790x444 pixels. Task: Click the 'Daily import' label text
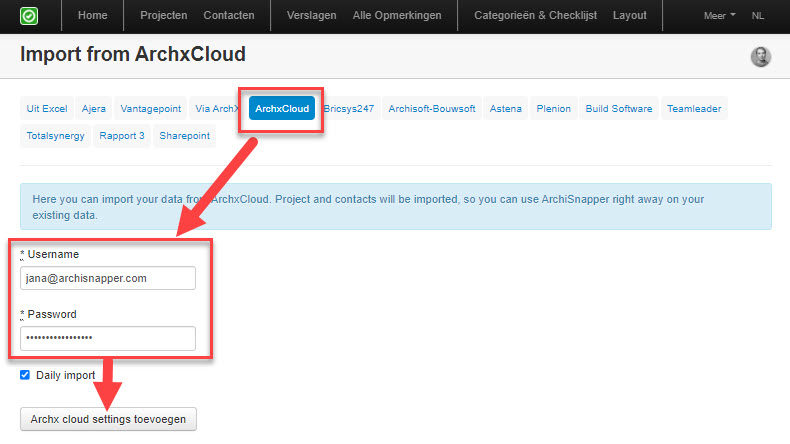pyautogui.click(x=65, y=375)
